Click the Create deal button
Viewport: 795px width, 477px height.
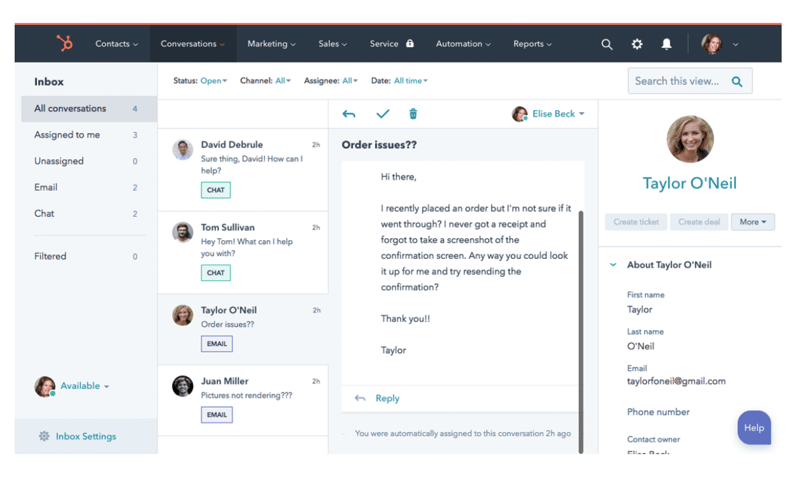point(699,222)
